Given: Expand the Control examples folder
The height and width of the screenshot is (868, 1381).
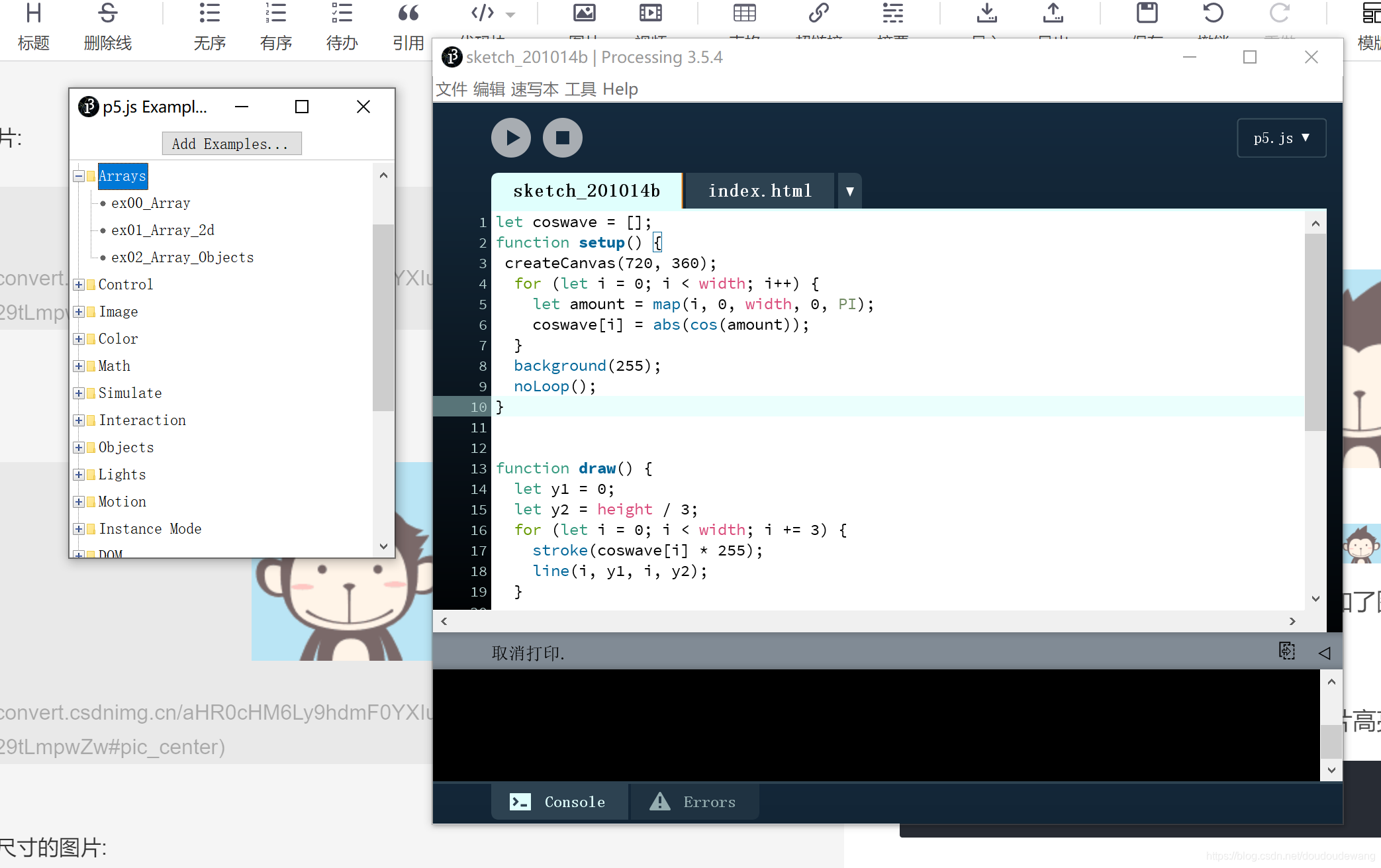Looking at the screenshot, I should tap(79, 285).
